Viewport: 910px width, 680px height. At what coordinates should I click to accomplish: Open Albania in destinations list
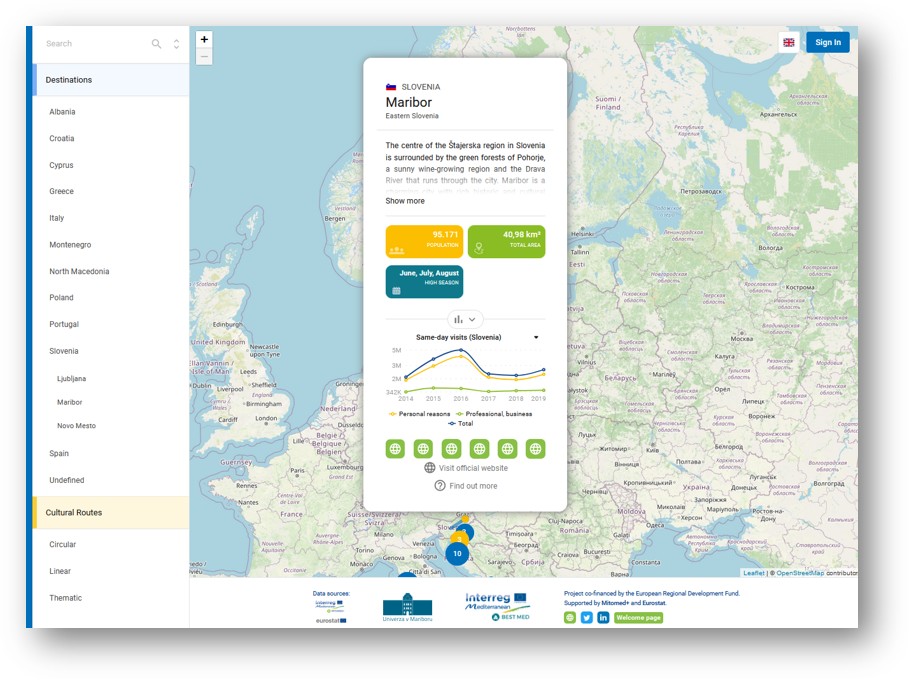62,112
